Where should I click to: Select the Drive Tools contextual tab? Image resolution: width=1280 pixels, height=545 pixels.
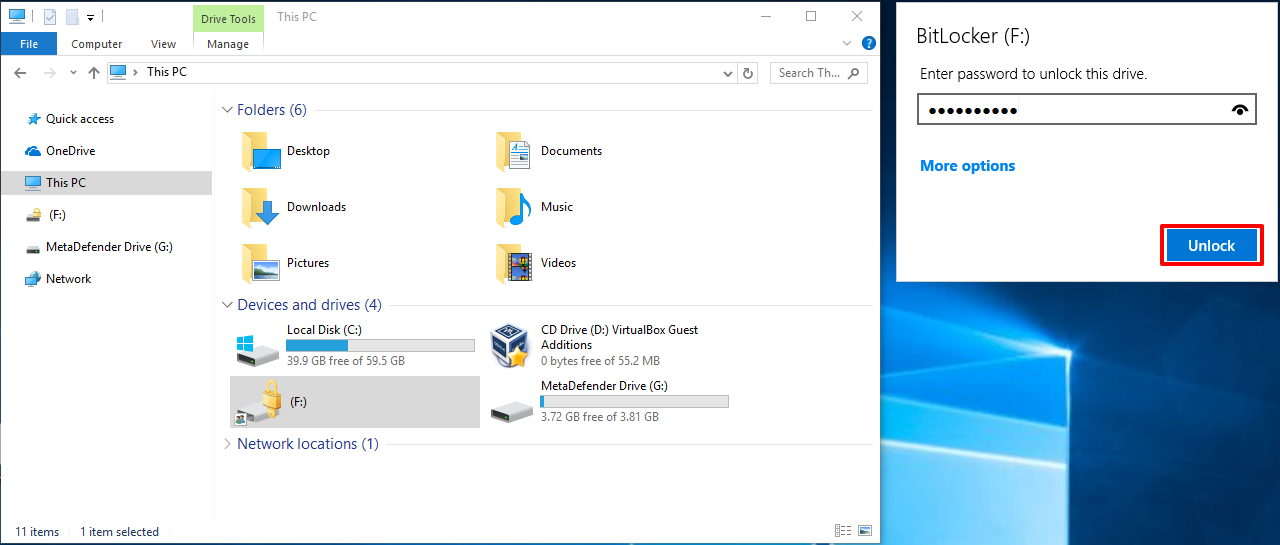pyautogui.click(x=228, y=18)
